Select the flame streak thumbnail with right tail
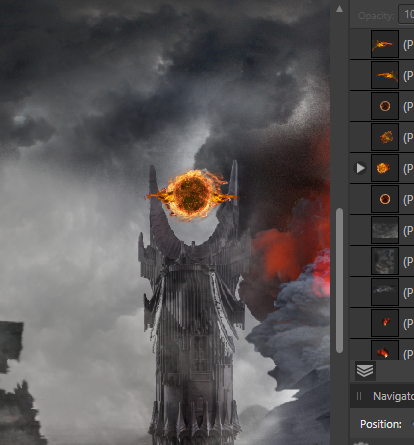 pyautogui.click(x=385, y=75)
